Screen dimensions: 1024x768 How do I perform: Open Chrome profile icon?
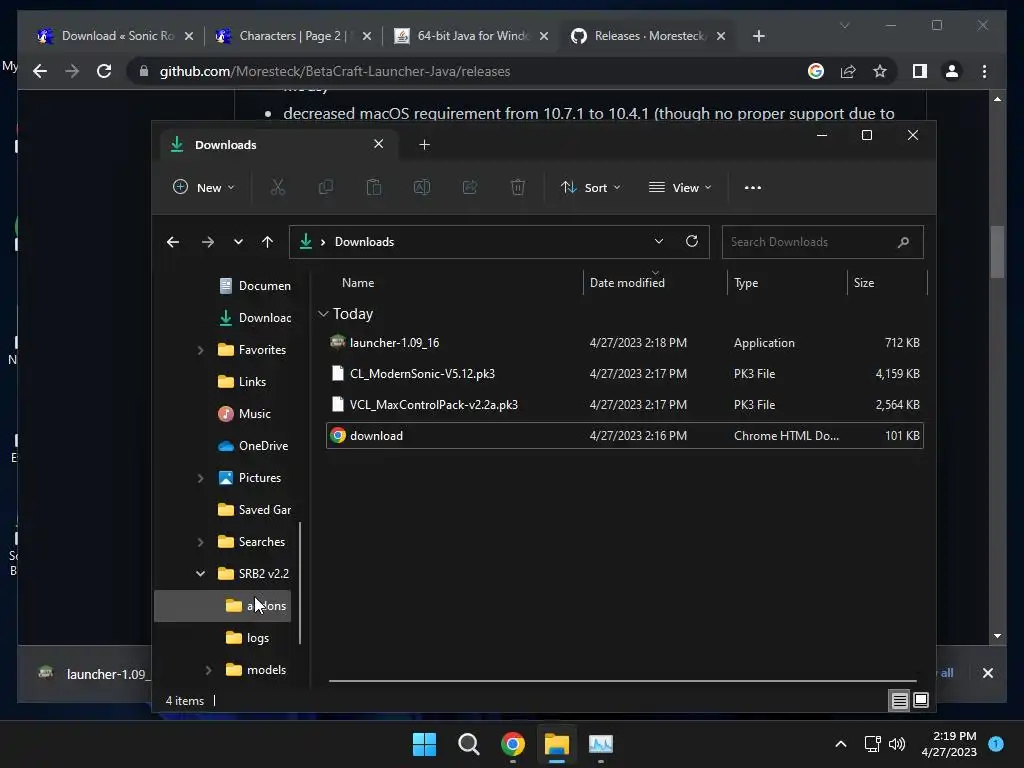point(952,71)
